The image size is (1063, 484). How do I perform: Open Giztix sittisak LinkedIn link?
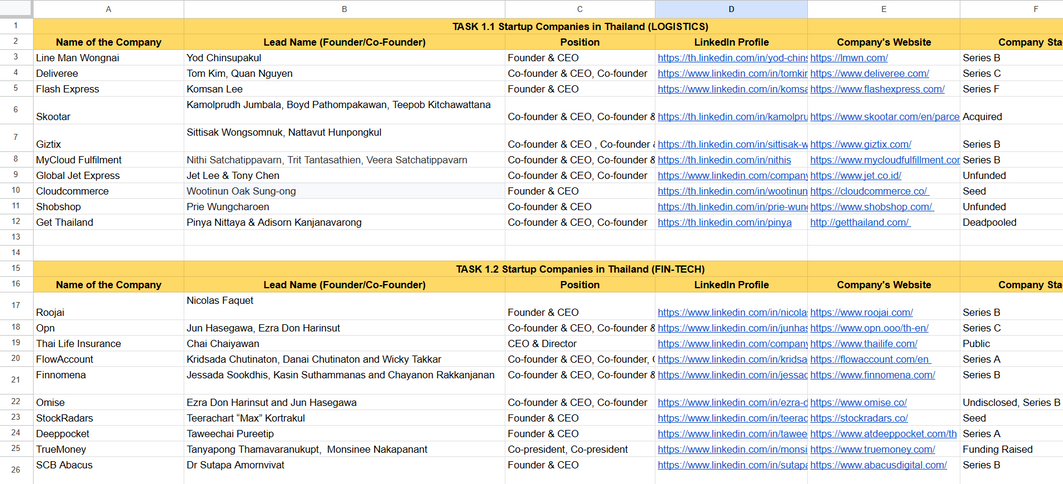pyautogui.click(x=733, y=144)
